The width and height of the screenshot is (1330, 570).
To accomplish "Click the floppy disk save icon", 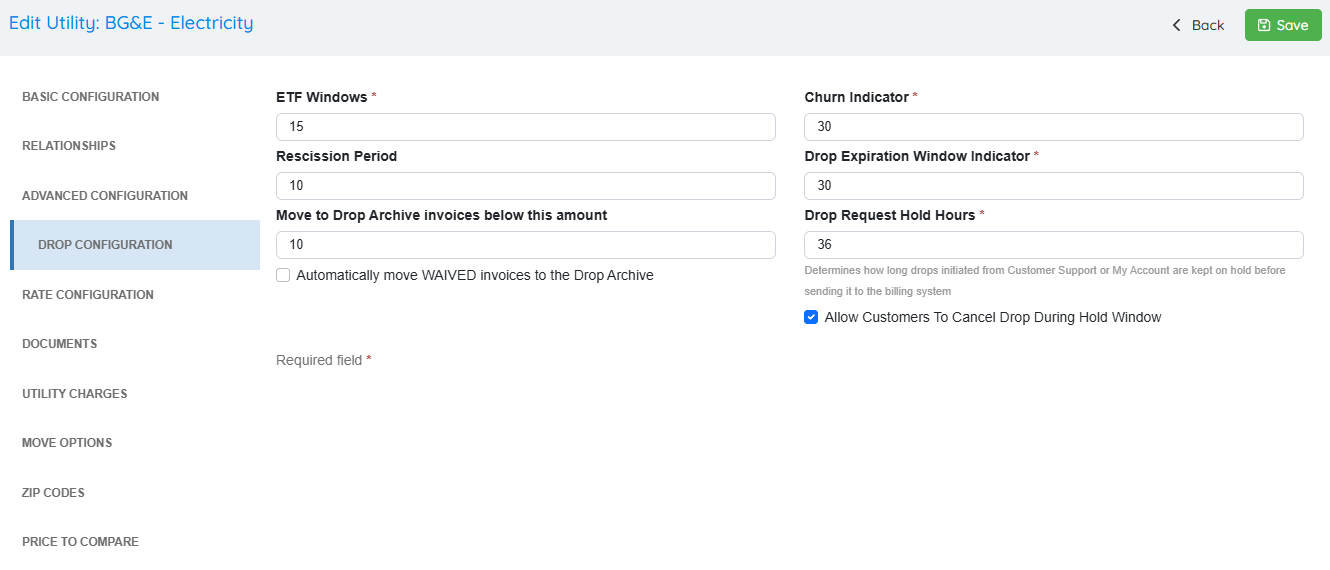I will 1264,25.
